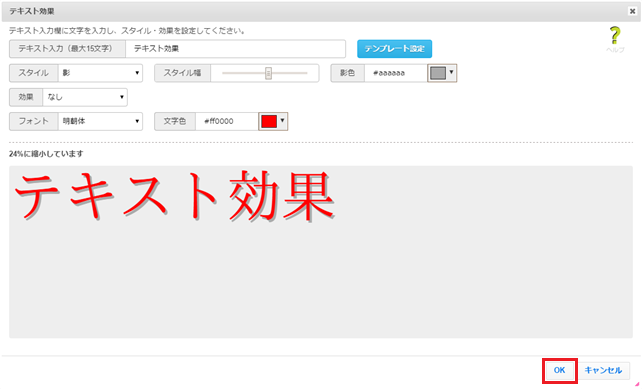Click the テキスト入力（最大15文字） label

coord(67,49)
